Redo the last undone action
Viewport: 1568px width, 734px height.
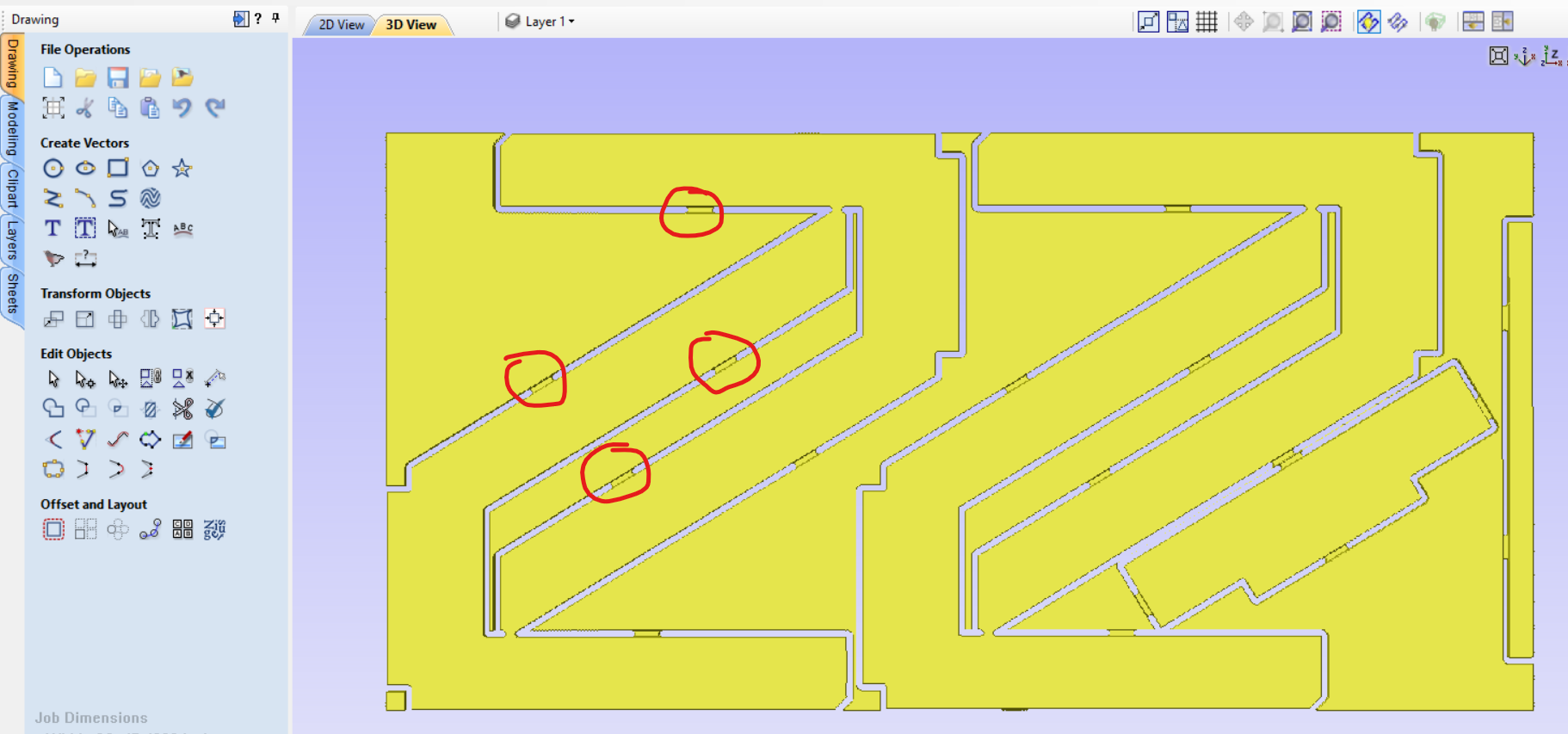(215, 108)
